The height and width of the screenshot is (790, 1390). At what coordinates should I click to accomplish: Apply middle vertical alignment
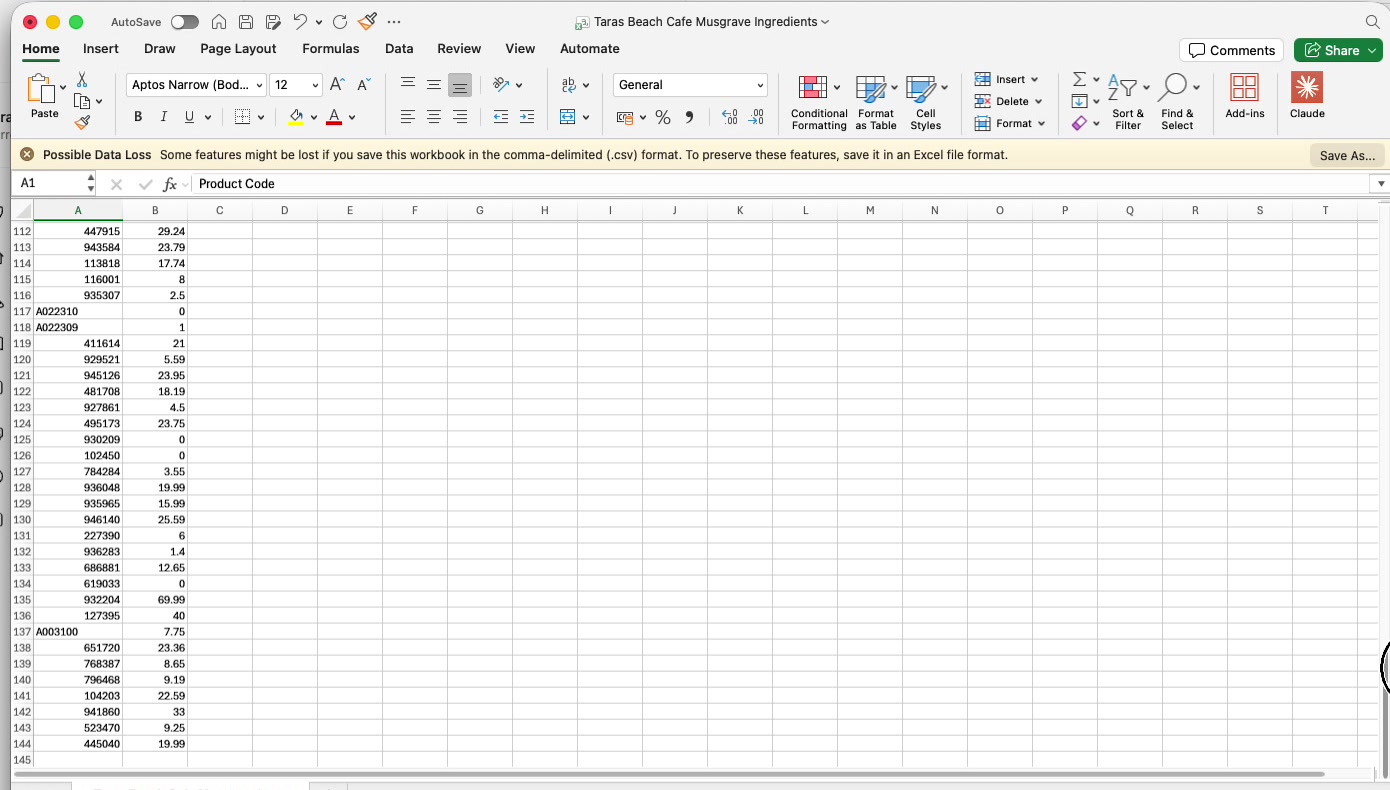click(434, 85)
